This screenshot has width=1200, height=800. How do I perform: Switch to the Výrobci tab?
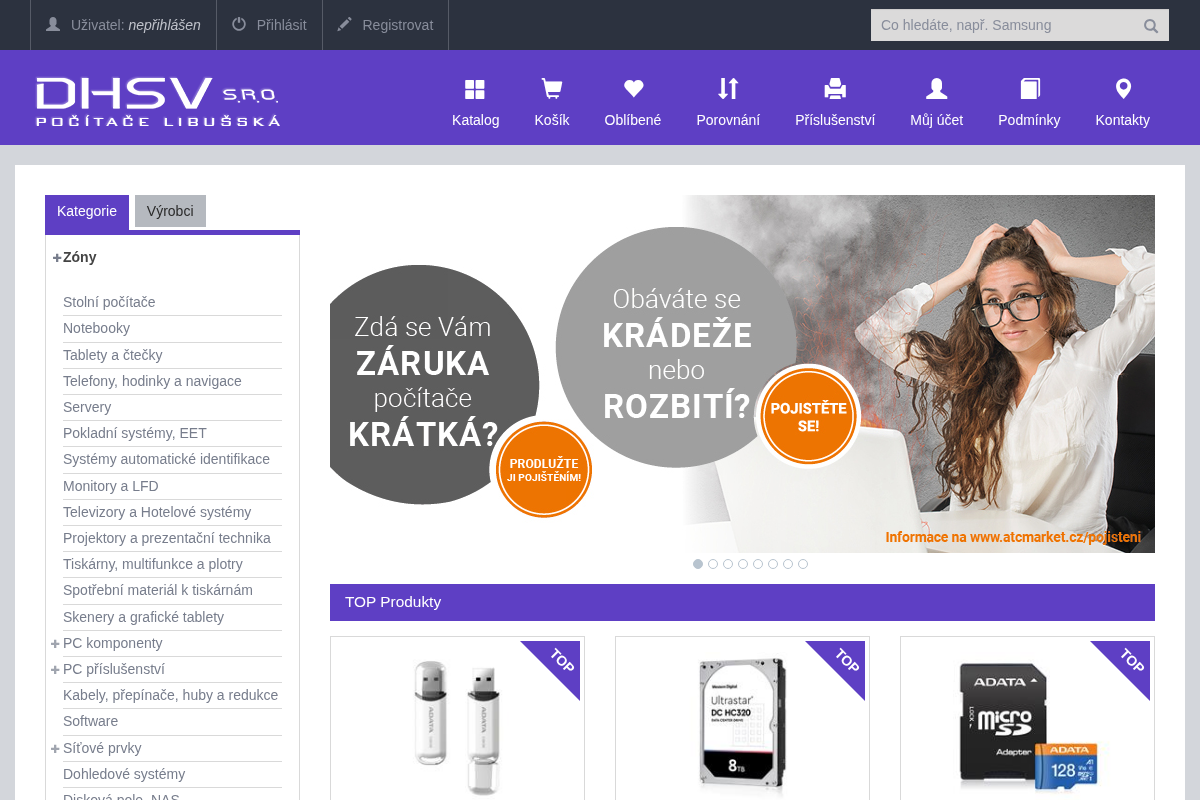[170, 211]
